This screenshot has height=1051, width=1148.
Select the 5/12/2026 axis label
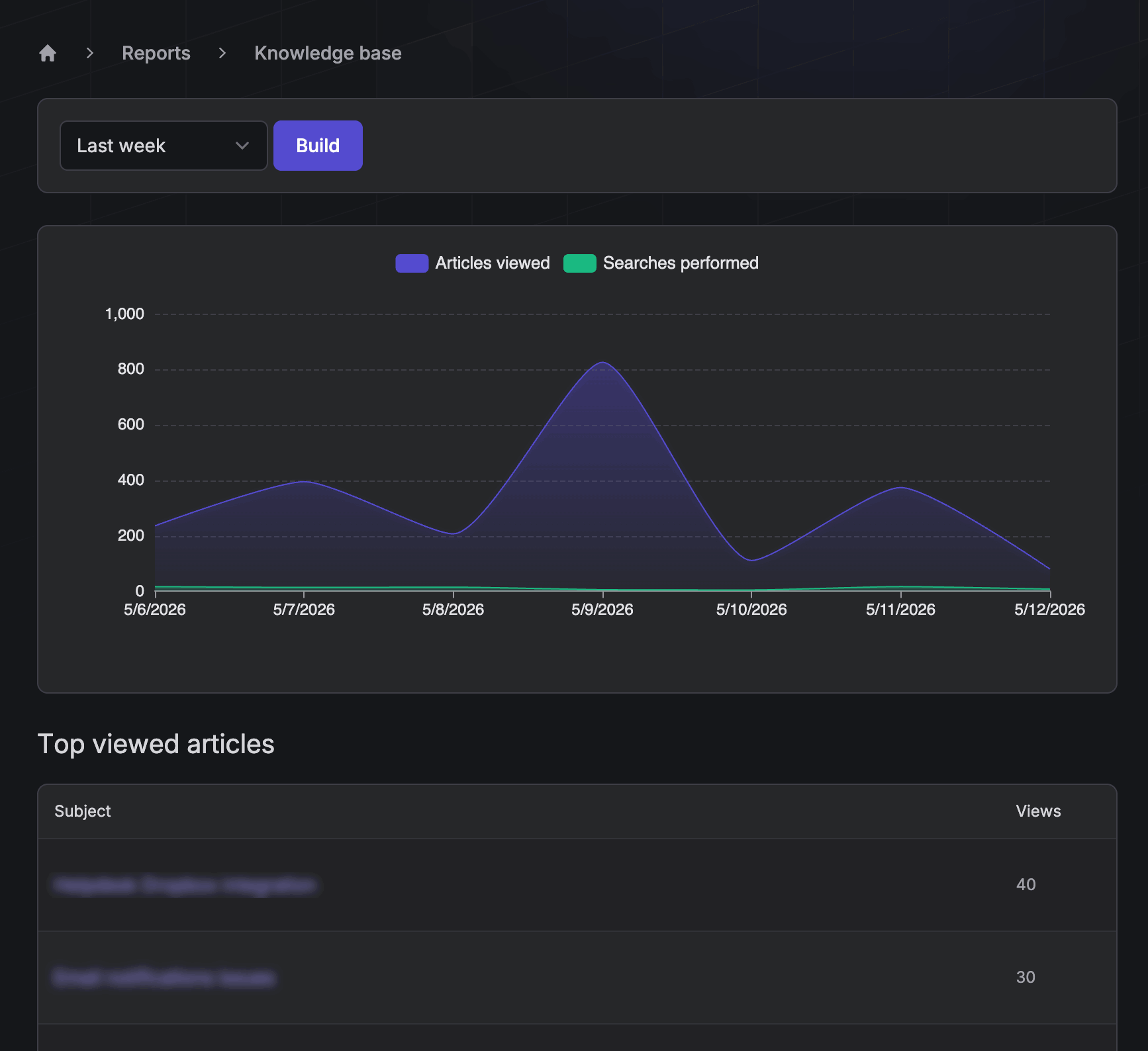[x=1050, y=610]
